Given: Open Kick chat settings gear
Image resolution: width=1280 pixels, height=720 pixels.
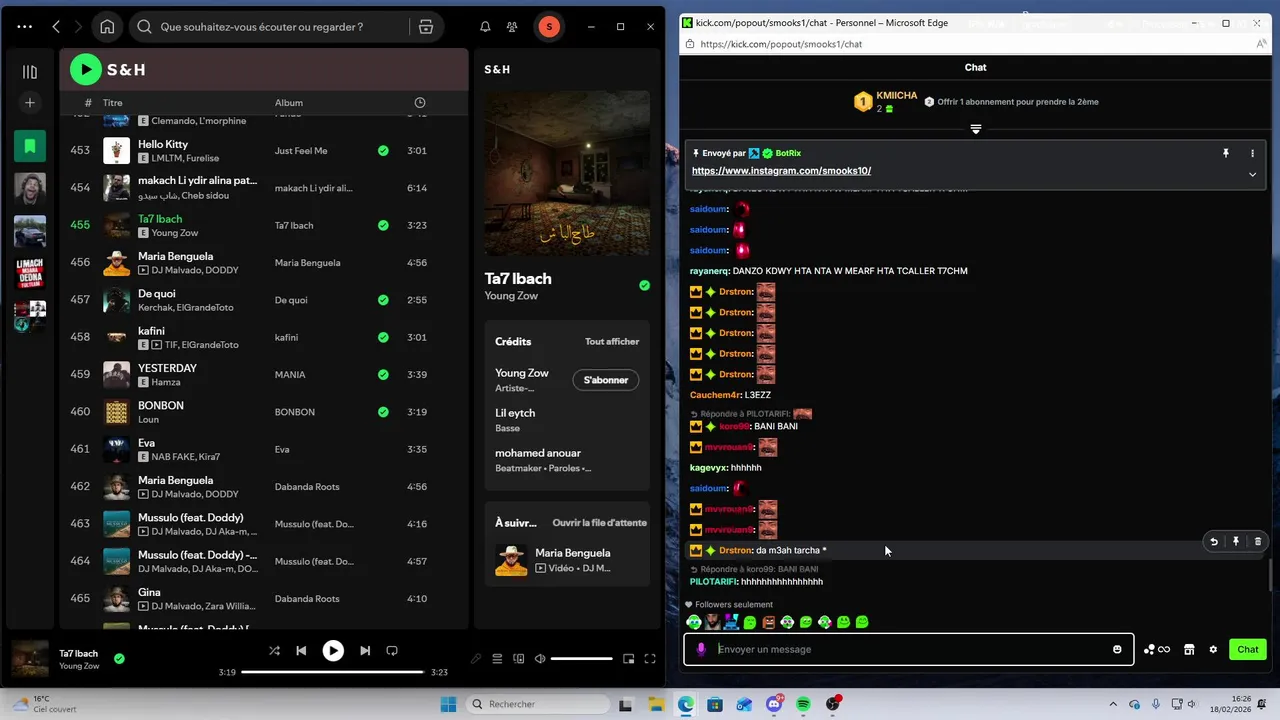Looking at the screenshot, I should coord(1213,650).
